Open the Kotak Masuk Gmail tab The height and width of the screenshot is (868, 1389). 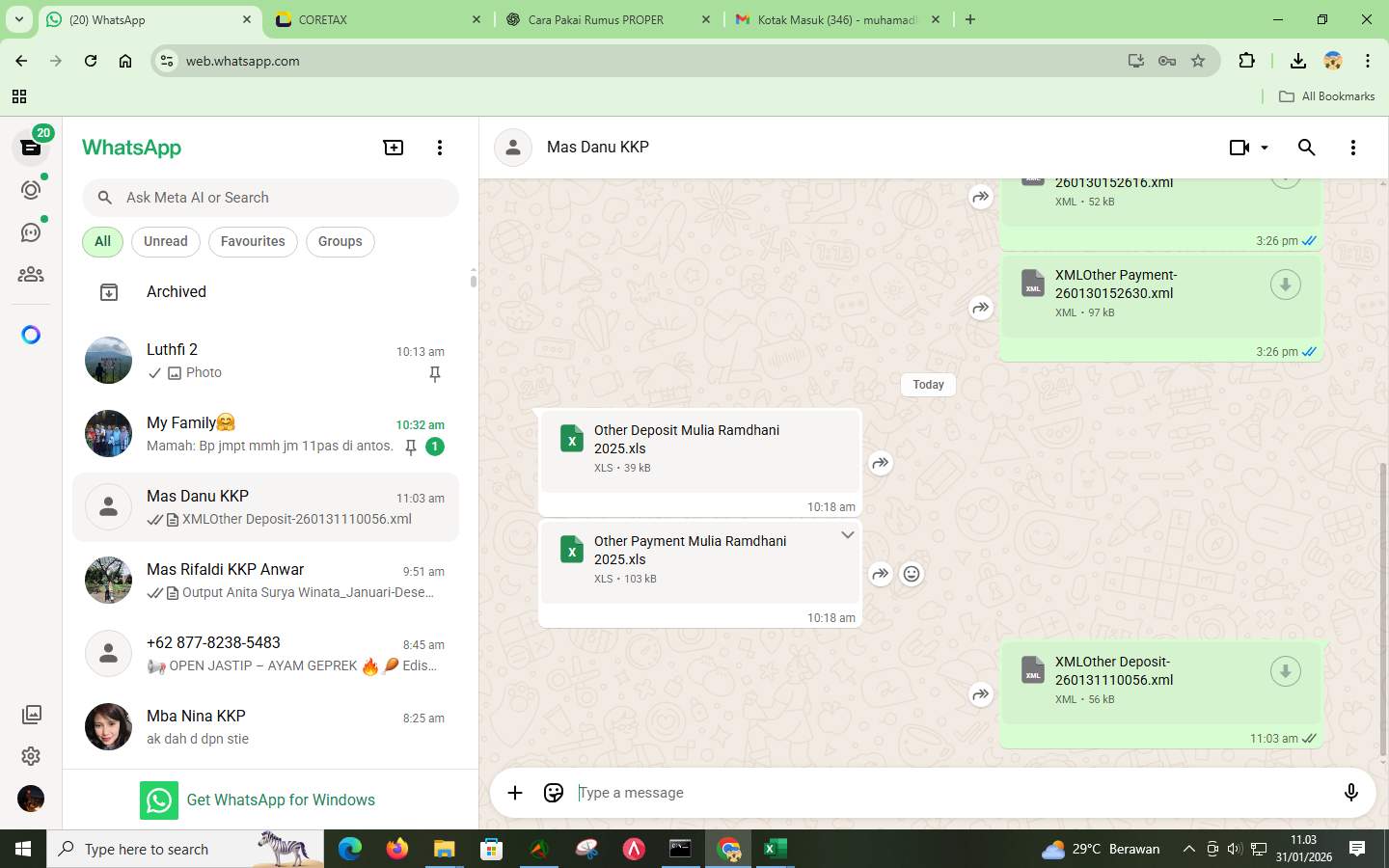(x=831, y=19)
